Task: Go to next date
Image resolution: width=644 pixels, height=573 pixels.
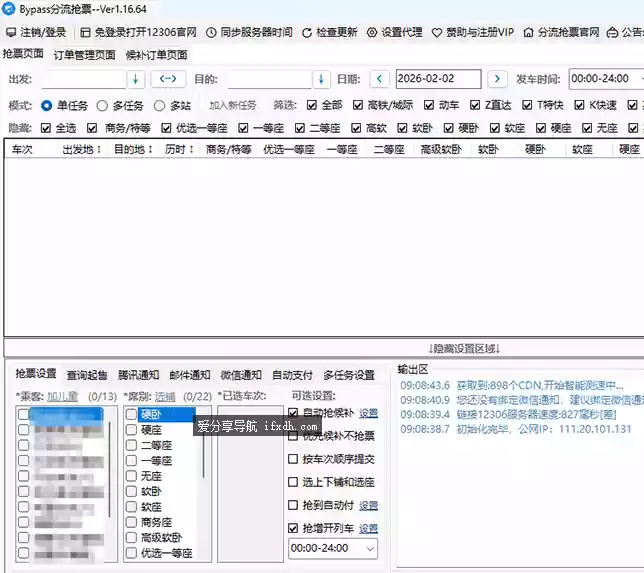Action: 497,78
